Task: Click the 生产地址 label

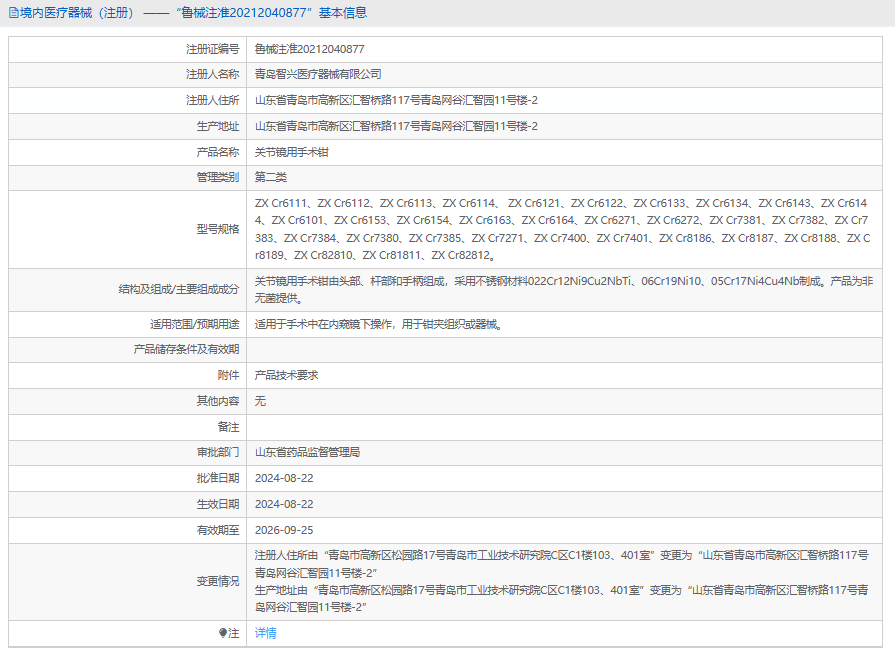Action: point(218,126)
